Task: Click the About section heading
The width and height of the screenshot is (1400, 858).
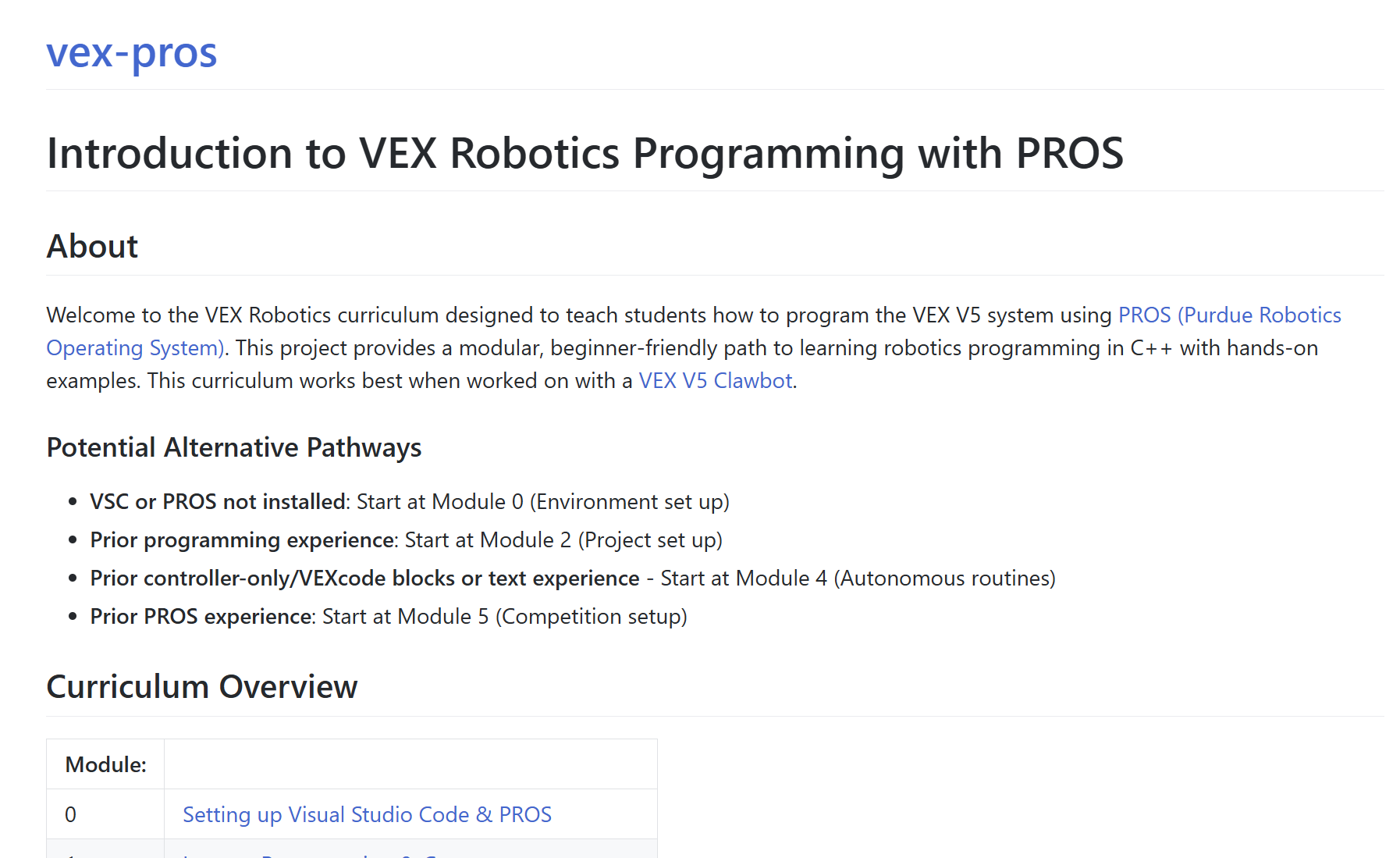Action: point(92,247)
